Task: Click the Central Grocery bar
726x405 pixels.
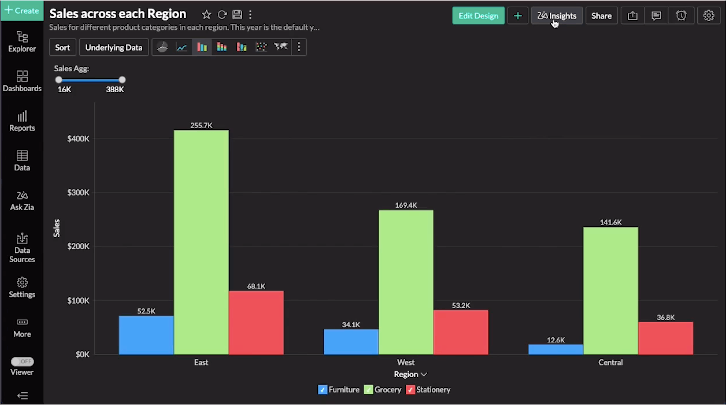Action: (x=611, y=291)
